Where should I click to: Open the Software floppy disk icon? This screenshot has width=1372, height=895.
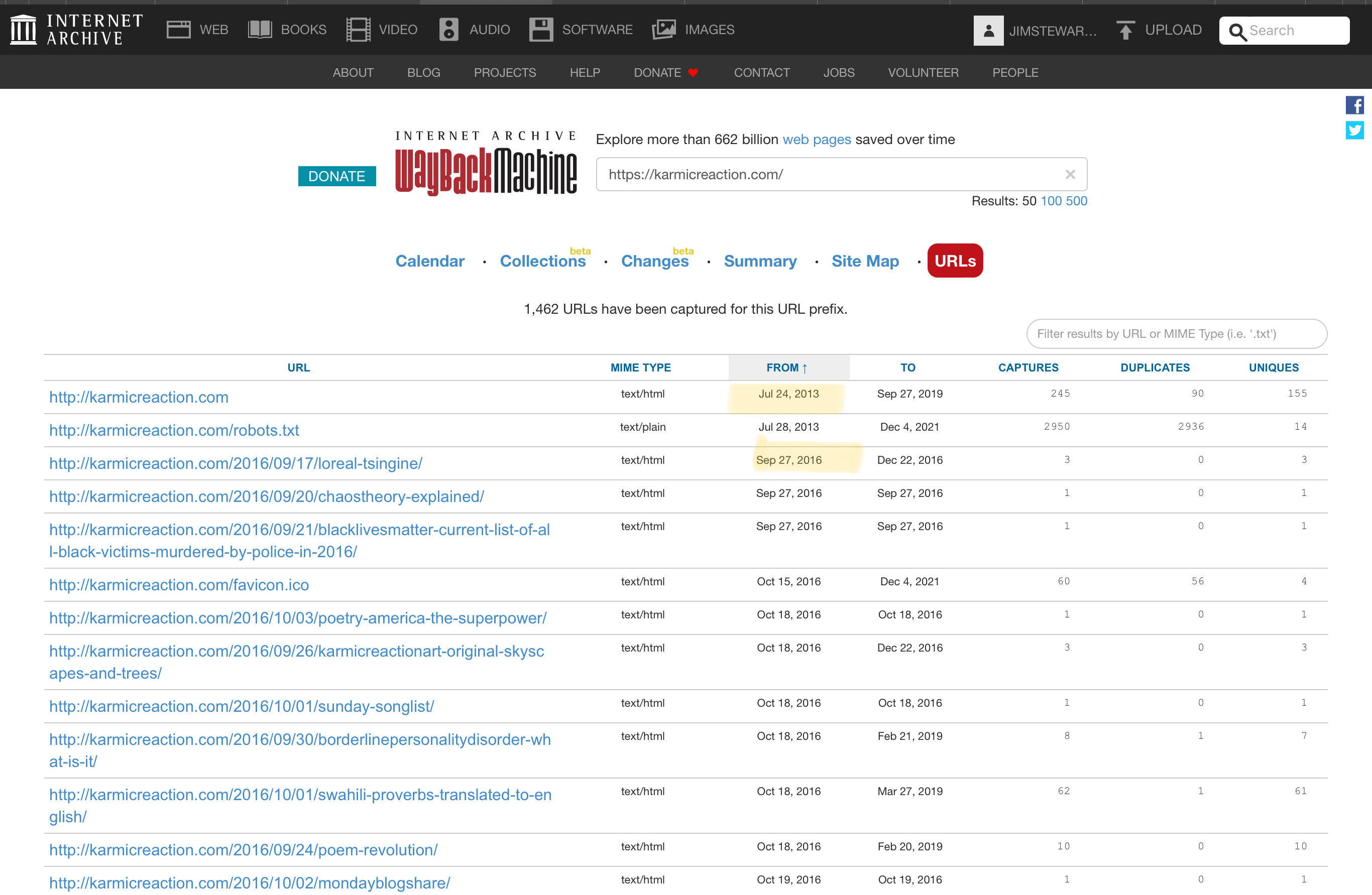coord(541,30)
